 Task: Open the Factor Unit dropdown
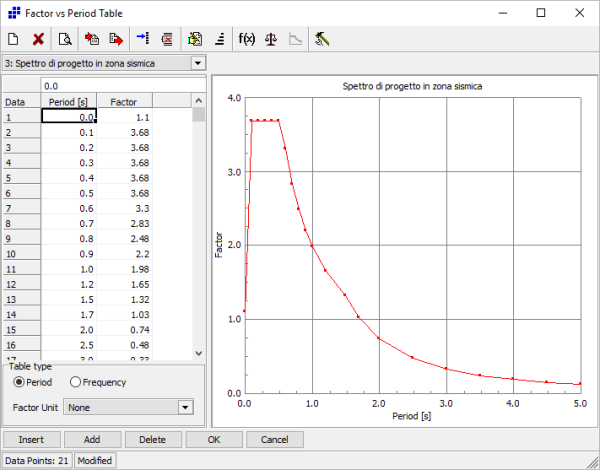click(x=184, y=407)
